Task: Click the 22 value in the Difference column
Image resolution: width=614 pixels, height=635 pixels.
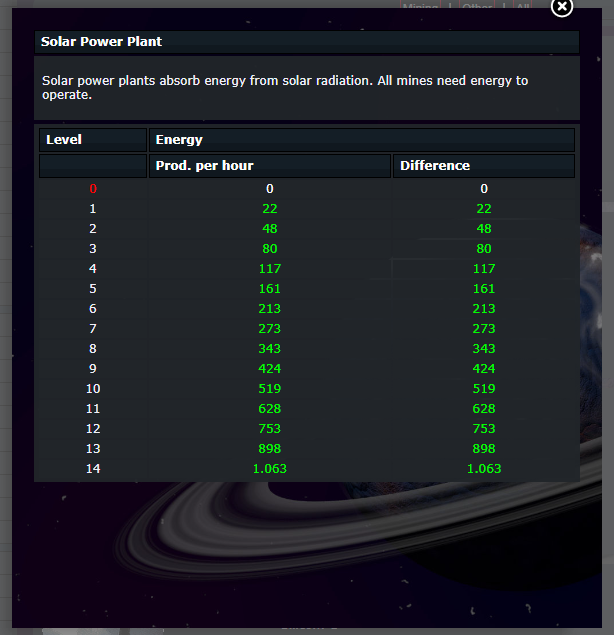Action: tap(484, 209)
